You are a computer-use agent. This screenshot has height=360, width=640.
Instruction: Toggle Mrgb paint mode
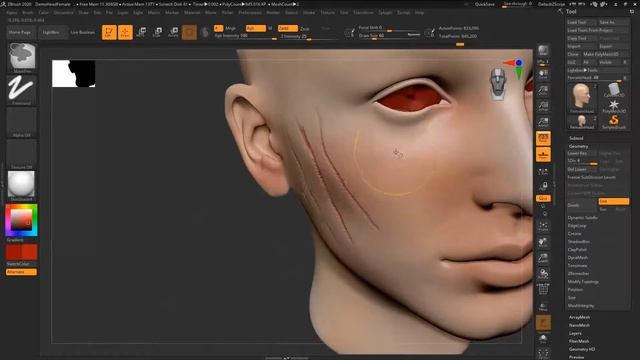tap(231, 28)
